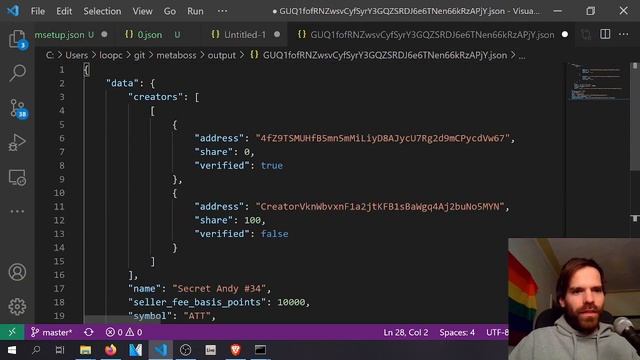Click the CreatorVknWbvxnF1a2jt address string
The height and width of the screenshot is (360, 640).
point(380,207)
